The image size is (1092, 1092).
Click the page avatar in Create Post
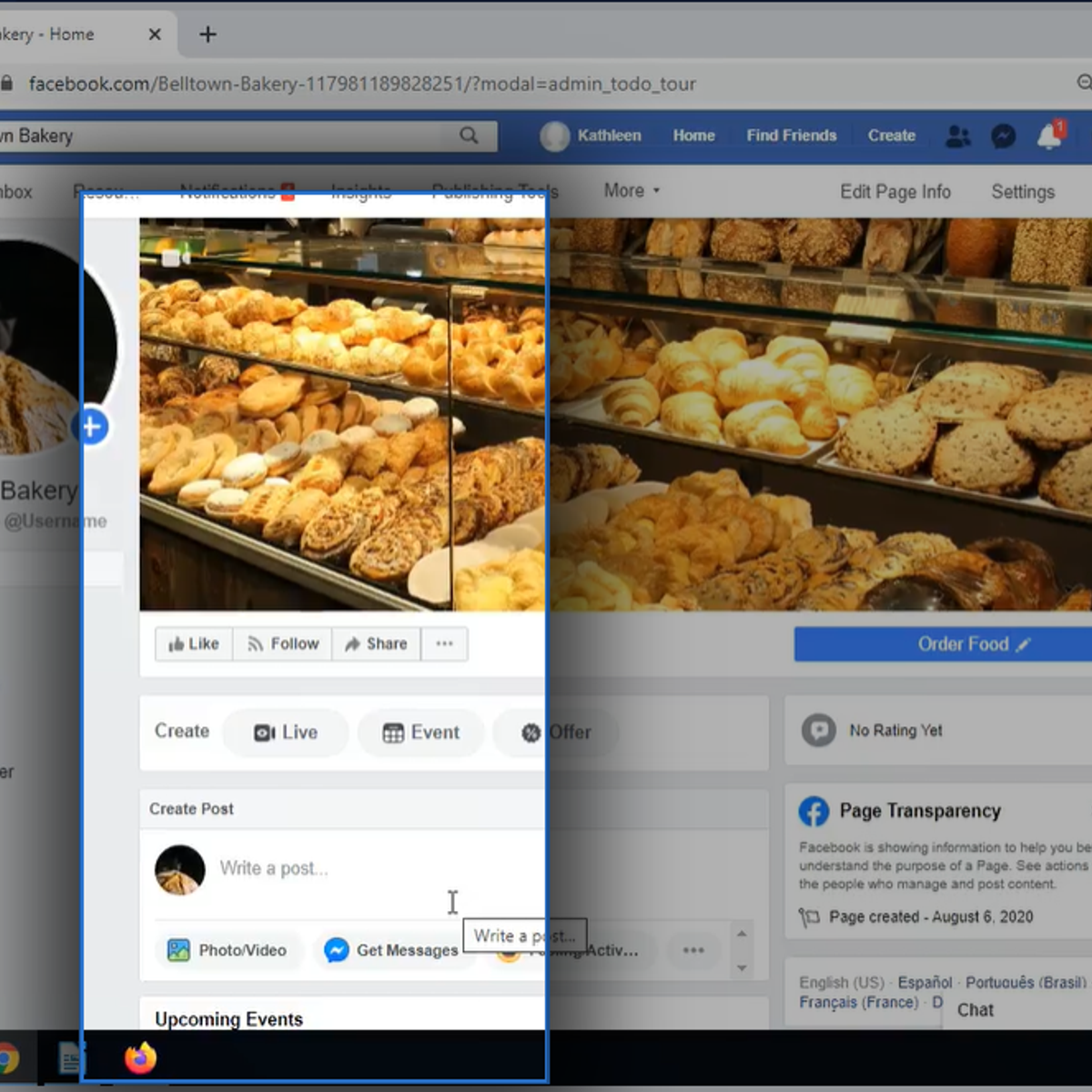coord(179,870)
